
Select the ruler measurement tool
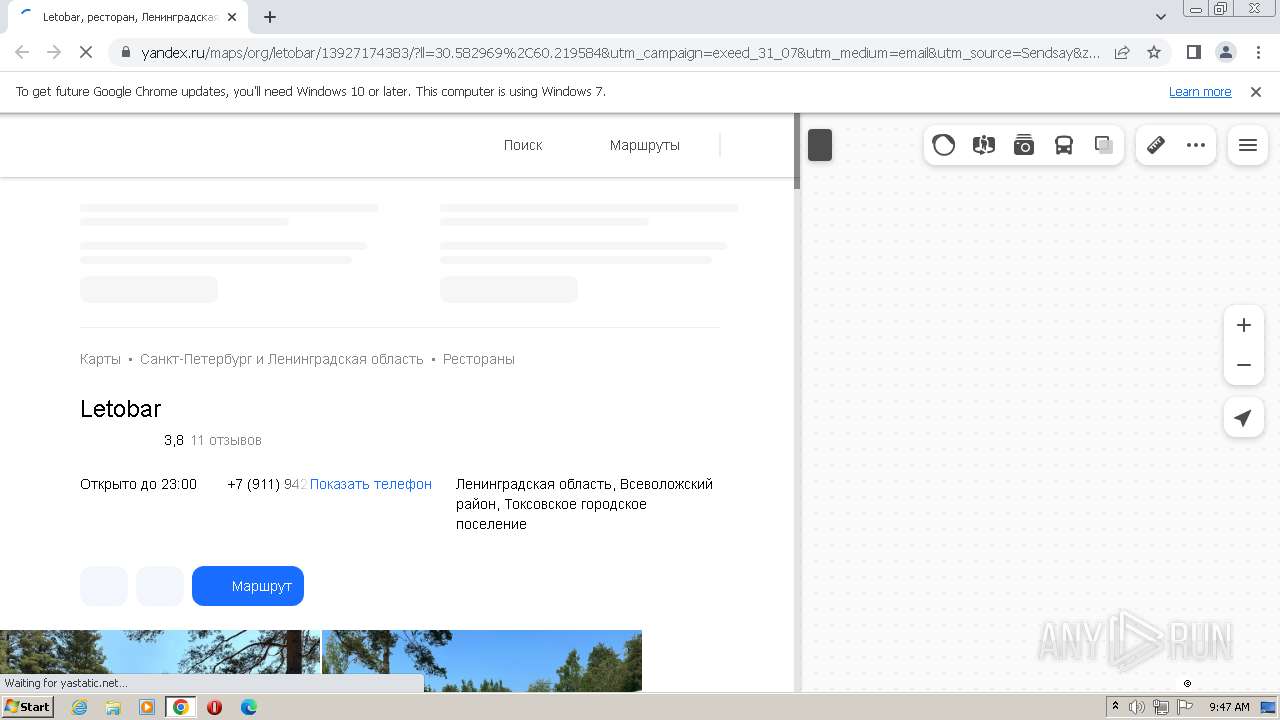[1156, 145]
